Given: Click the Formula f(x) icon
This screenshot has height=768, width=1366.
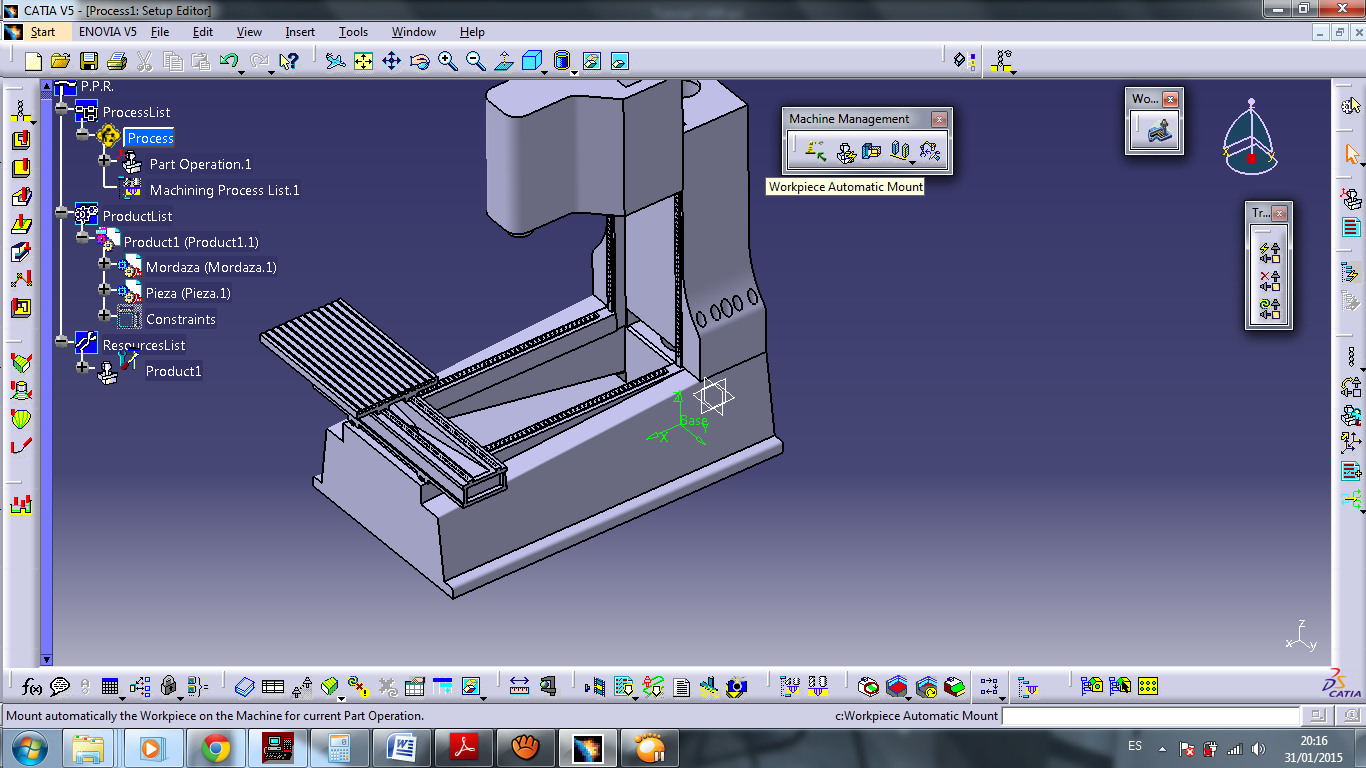Looking at the screenshot, I should [31, 687].
